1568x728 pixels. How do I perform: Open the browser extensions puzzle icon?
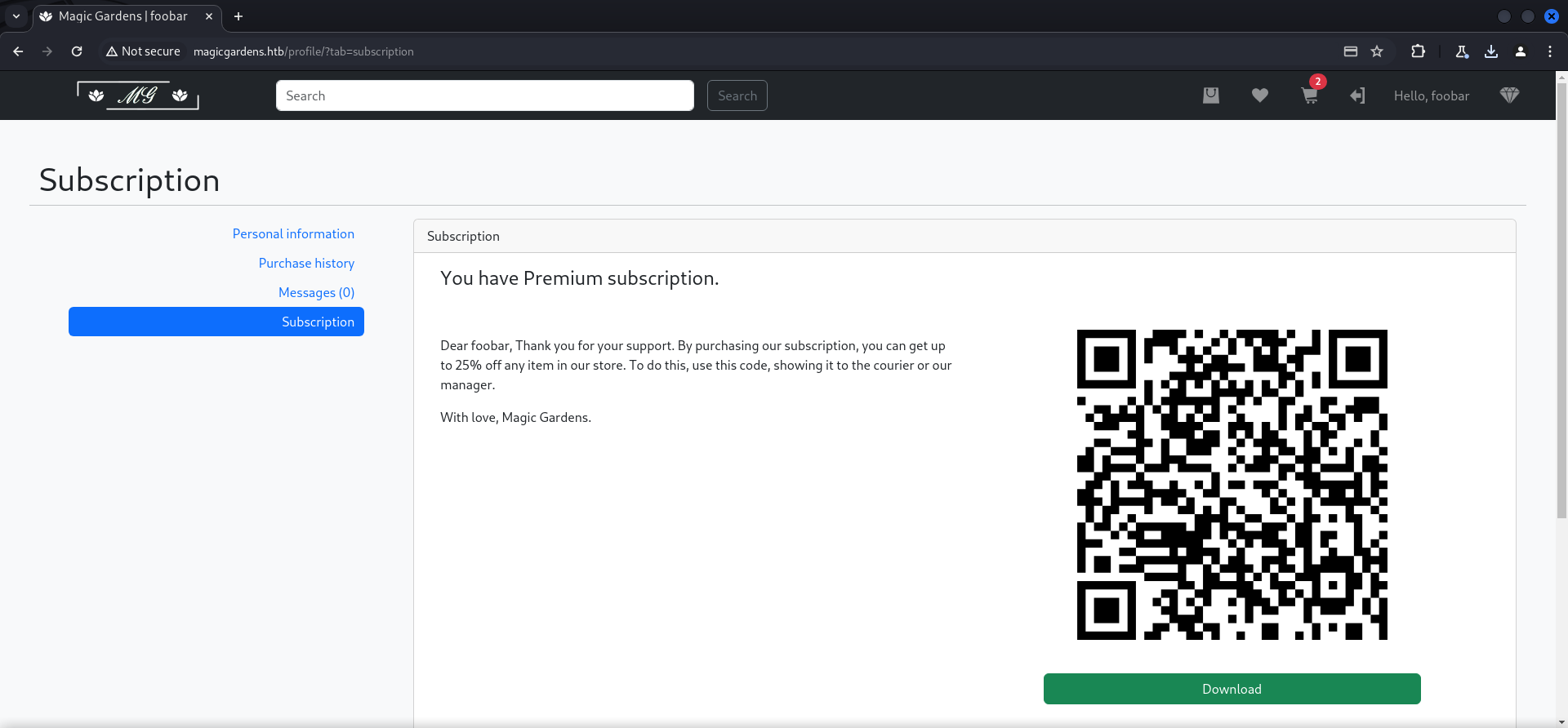click(x=1418, y=51)
